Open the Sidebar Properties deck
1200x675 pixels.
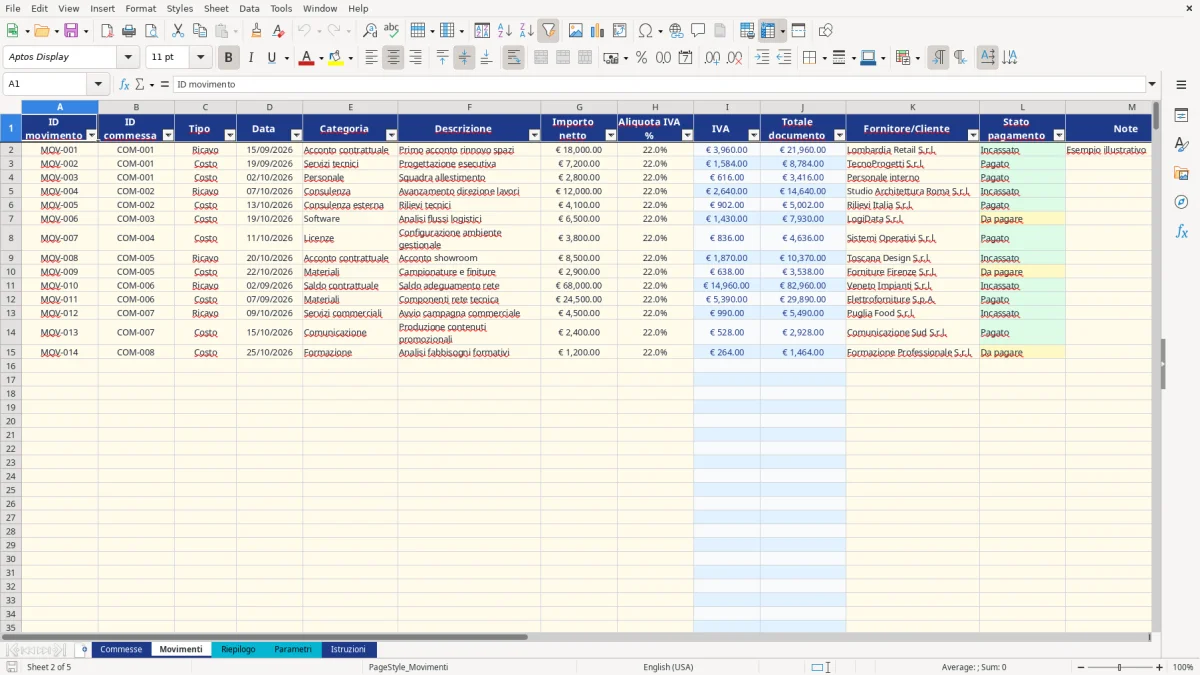pos(1181,116)
